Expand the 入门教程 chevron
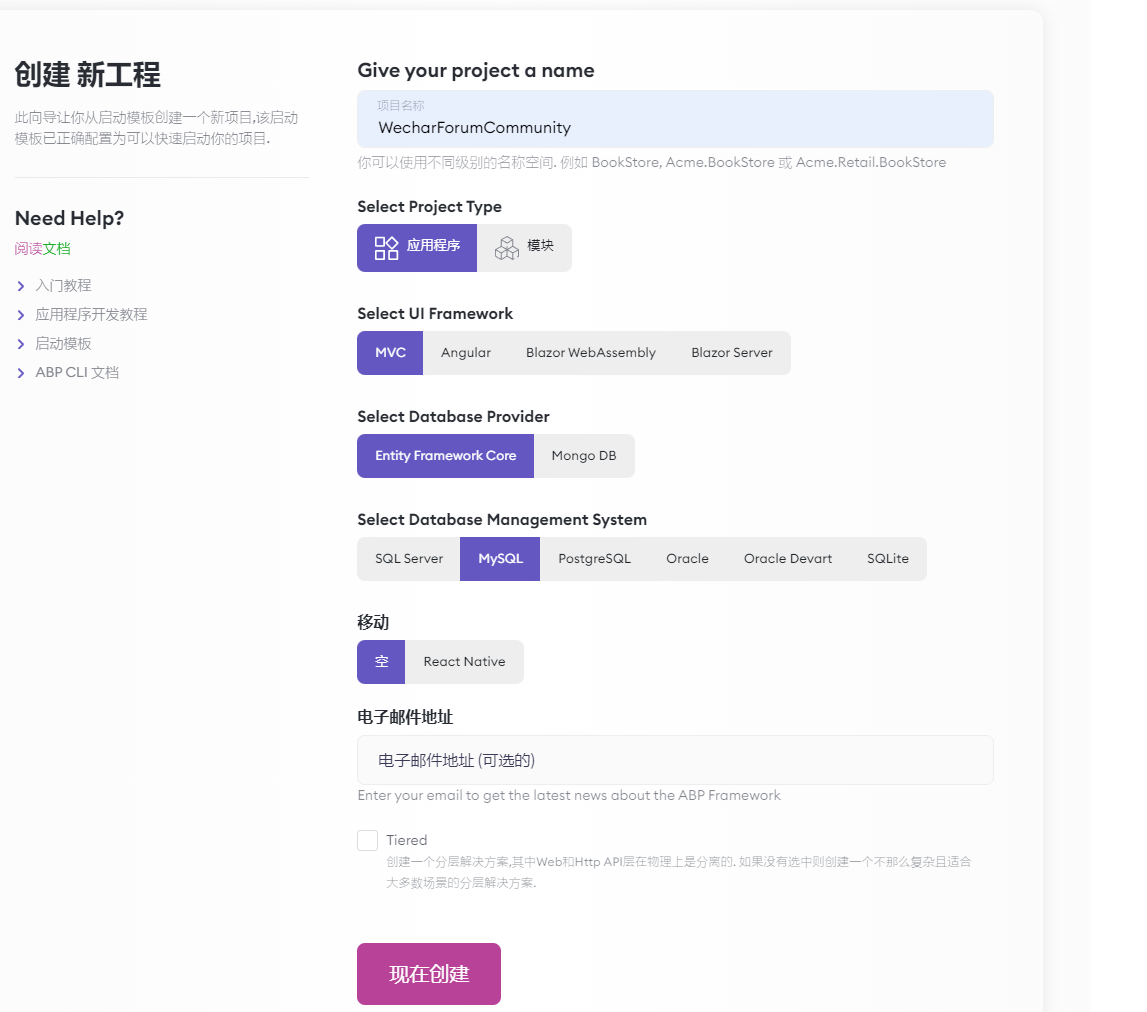The image size is (1147, 1012). tap(21, 286)
